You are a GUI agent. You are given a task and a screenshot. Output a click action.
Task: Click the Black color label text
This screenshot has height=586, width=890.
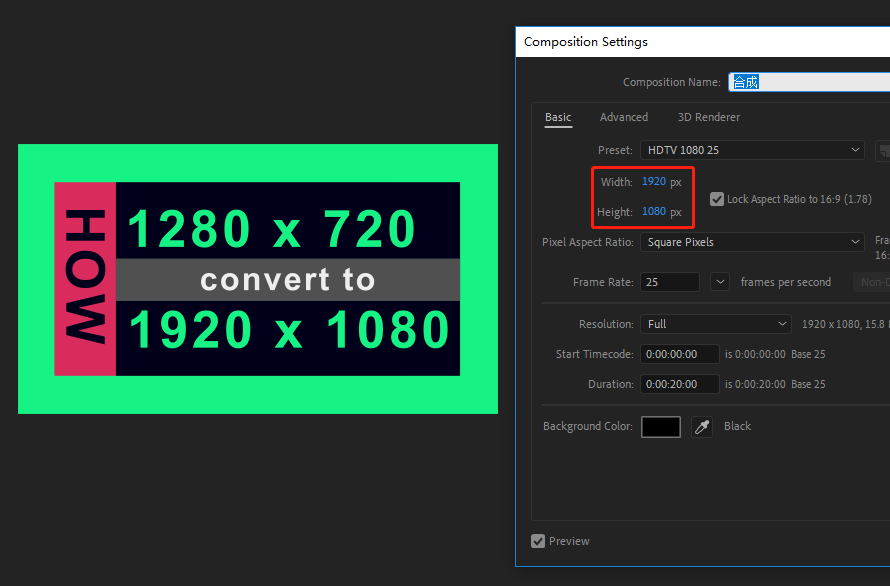[737, 426]
